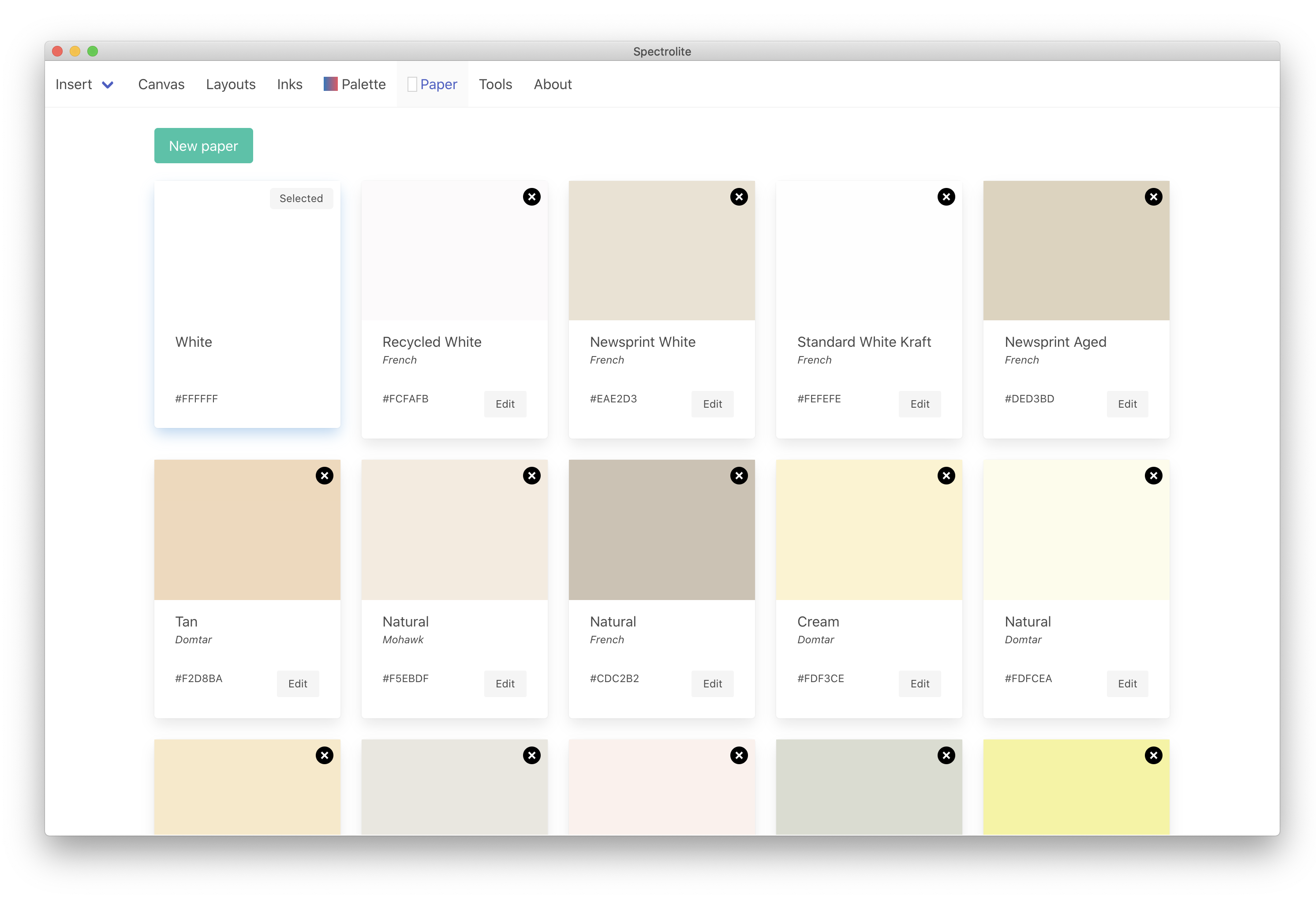Viewport: 1316px width, 908px height.
Task: Pick the Natural French gray swatch
Action: (662, 529)
